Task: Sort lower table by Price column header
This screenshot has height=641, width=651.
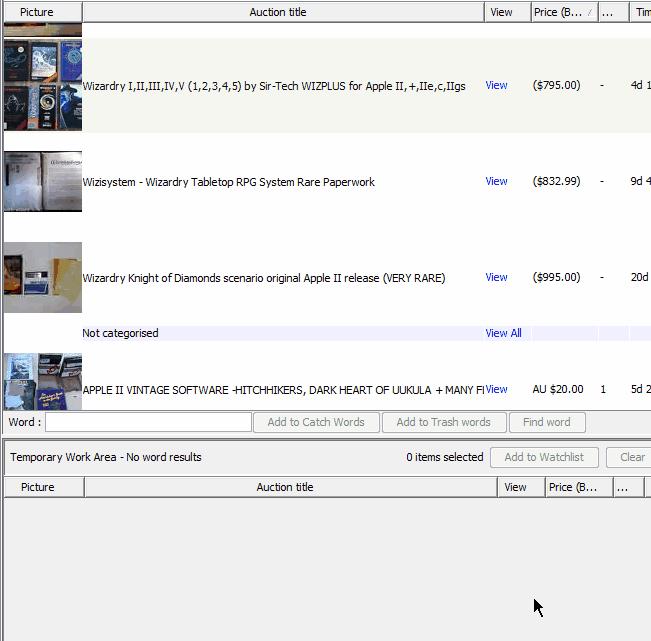Action: click(x=579, y=487)
